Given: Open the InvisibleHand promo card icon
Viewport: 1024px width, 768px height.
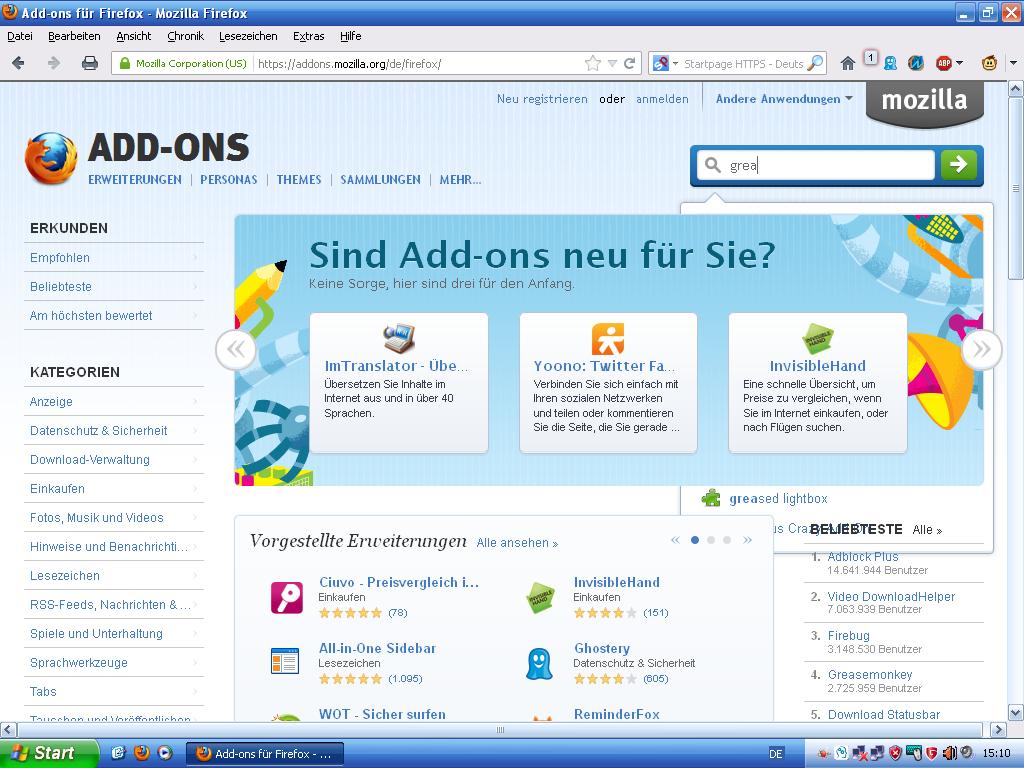Looking at the screenshot, I should click(x=818, y=338).
